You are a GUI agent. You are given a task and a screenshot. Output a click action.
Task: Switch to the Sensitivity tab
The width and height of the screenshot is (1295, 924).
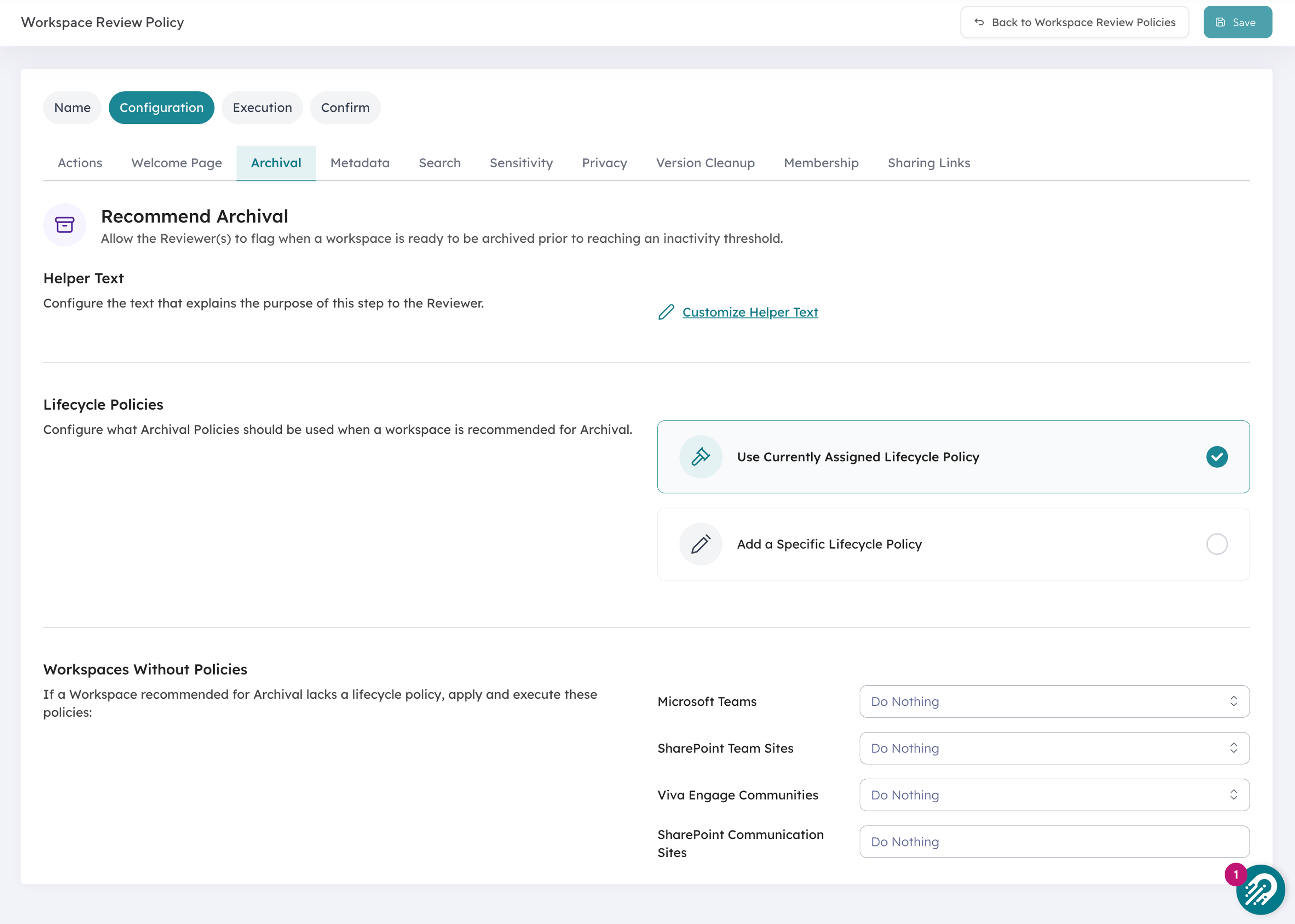521,163
